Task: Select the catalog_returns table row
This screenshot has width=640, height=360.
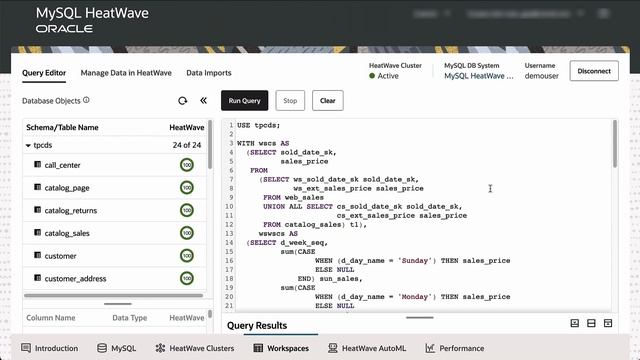Action: 115,210
